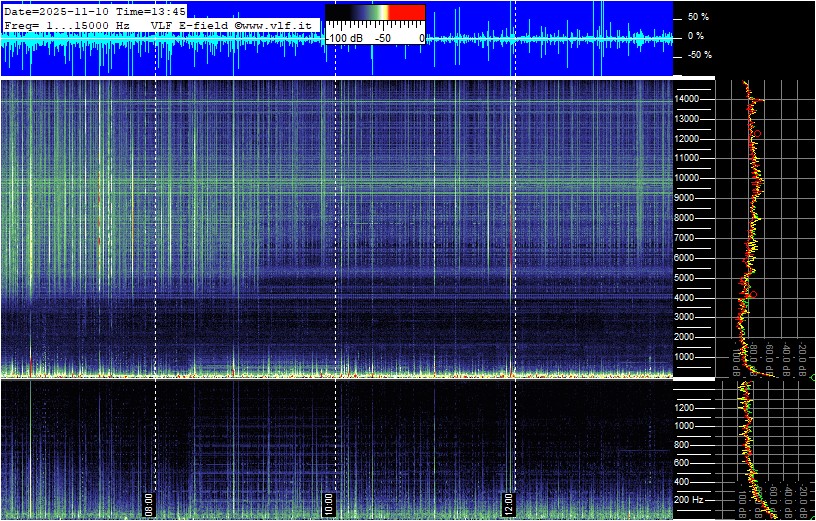Click the 1200 tick on lower frequency axis
The width and height of the screenshot is (816, 521).
click(689, 407)
